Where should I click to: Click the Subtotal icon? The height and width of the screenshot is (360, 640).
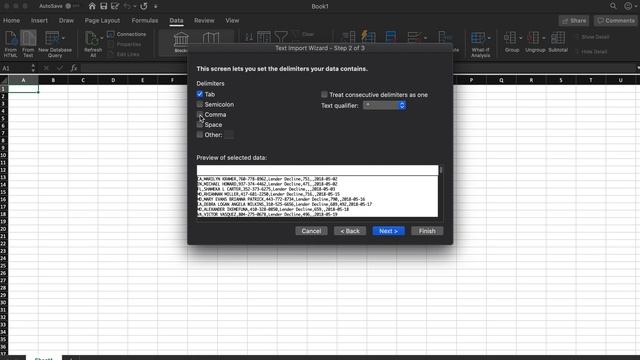click(x=558, y=38)
